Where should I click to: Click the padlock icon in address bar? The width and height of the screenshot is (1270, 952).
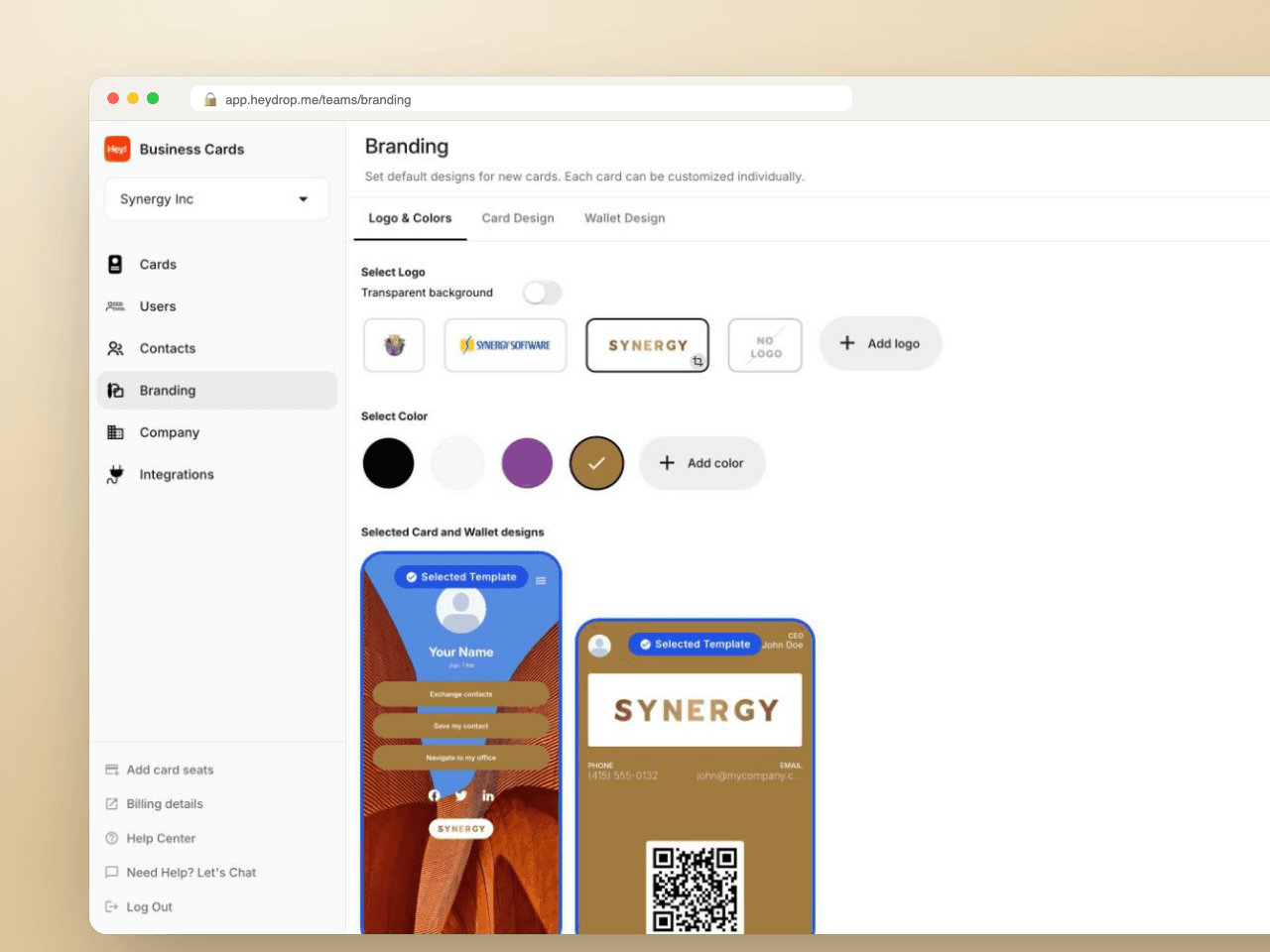[x=210, y=99]
